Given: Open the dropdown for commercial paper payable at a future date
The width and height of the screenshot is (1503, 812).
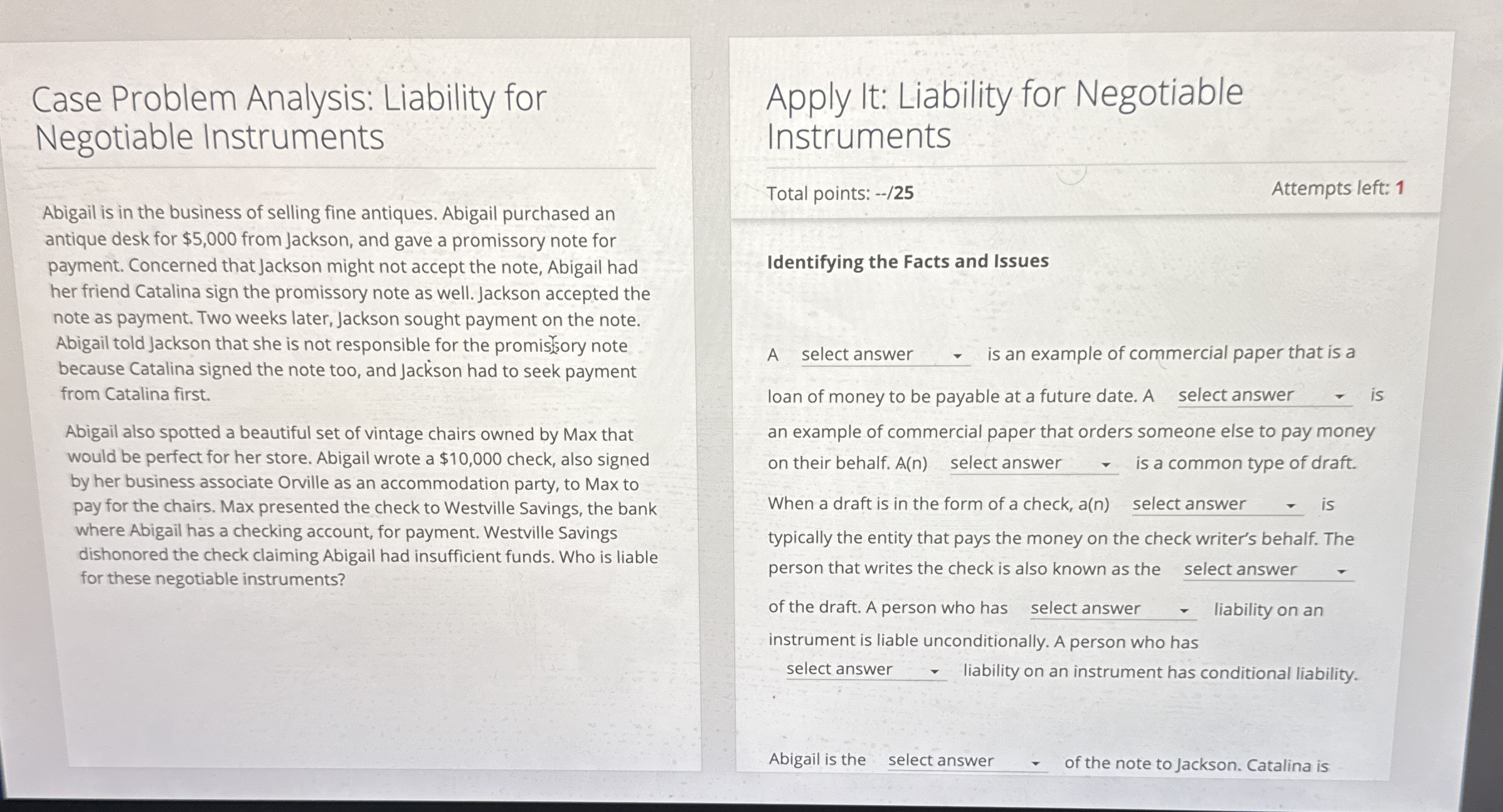Looking at the screenshot, I should tap(856, 354).
